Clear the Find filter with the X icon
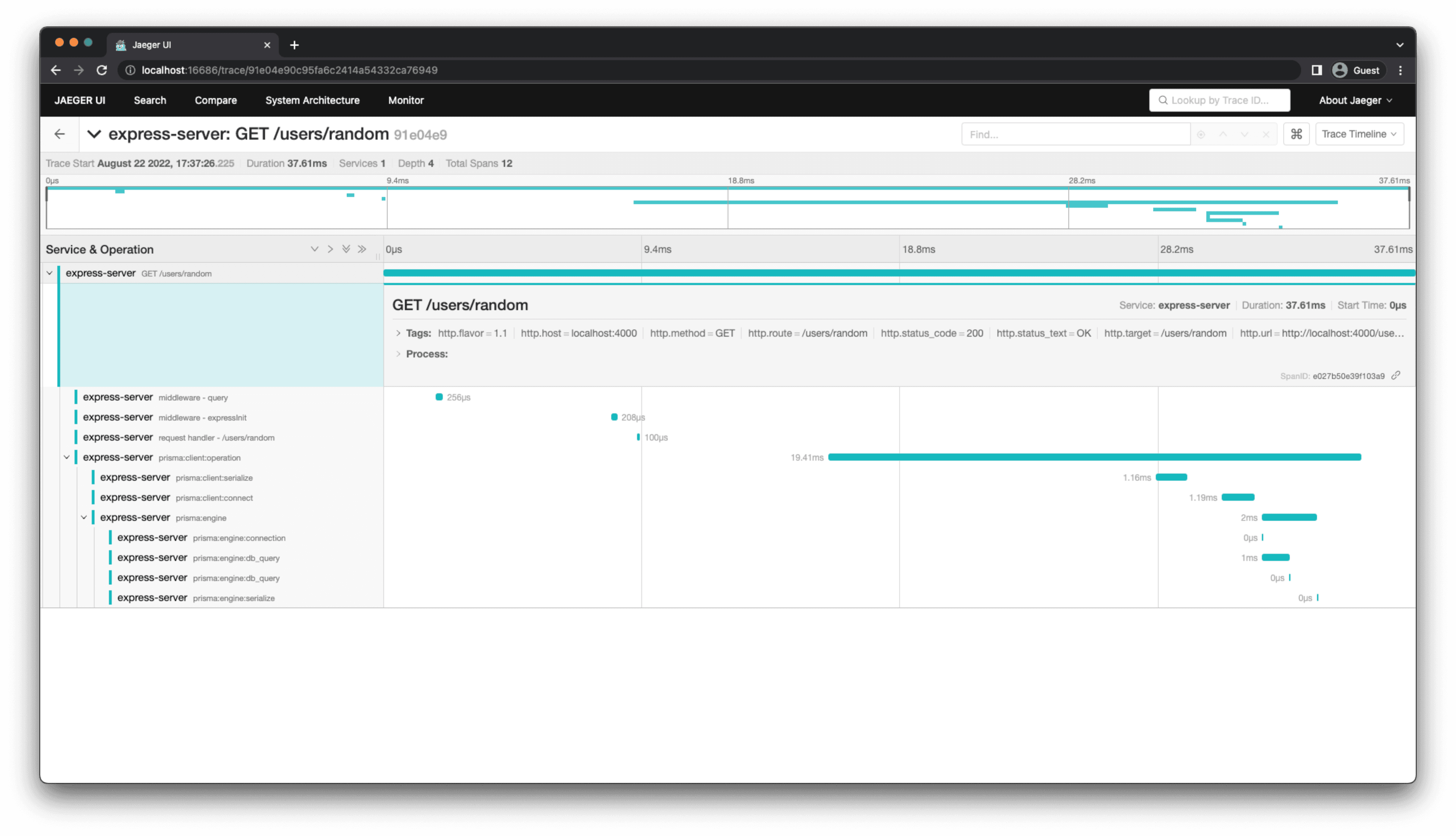The height and width of the screenshot is (836, 1456). (1266, 134)
